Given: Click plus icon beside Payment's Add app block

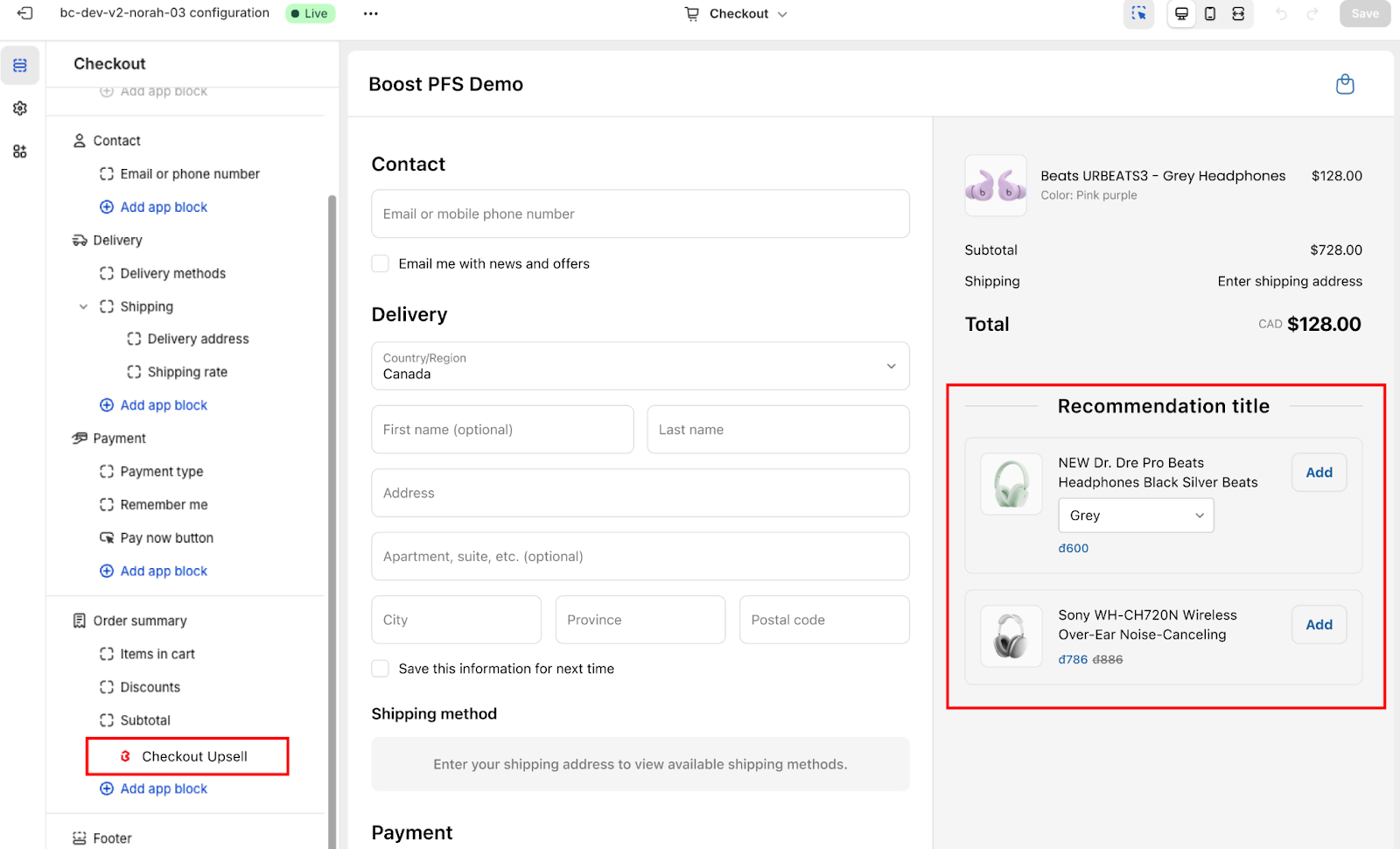Looking at the screenshot, I should 107,572.
